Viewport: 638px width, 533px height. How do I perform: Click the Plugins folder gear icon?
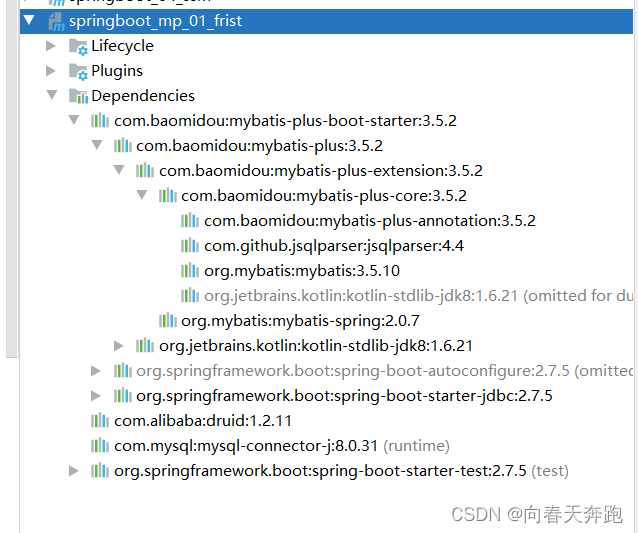click(78, 72)
